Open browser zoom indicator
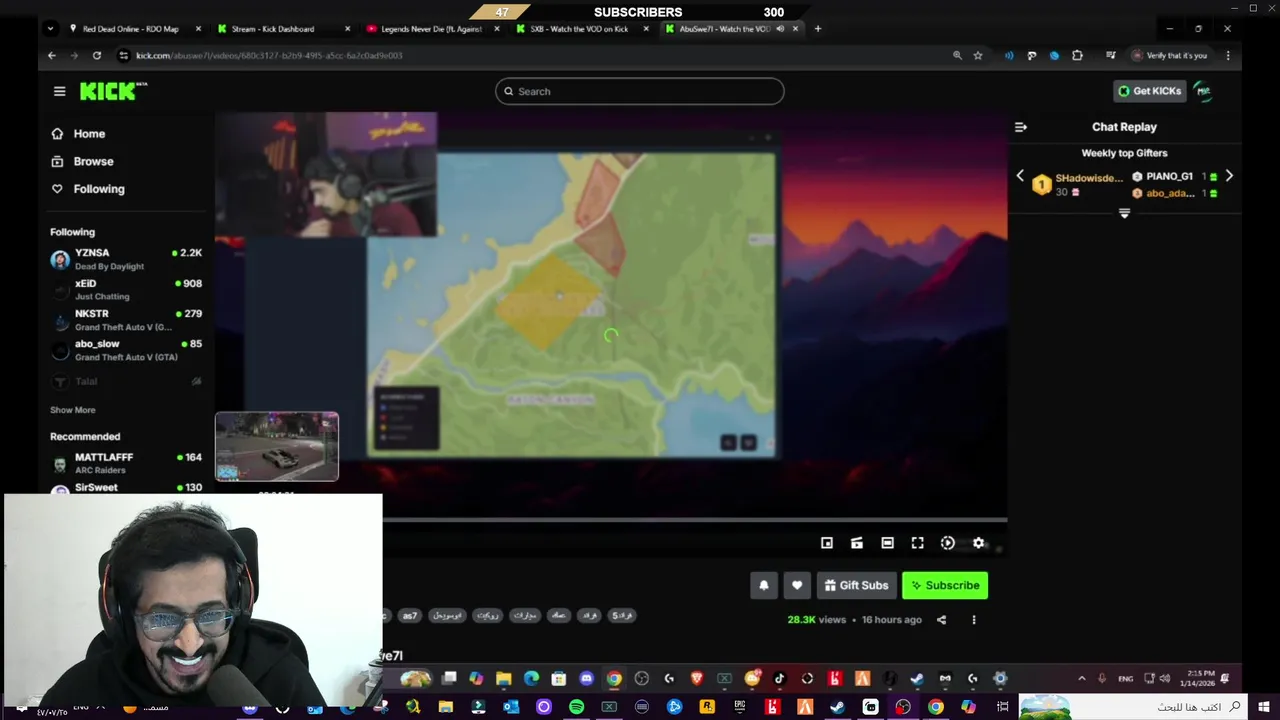This screenshot has height=720, width=1280. point(957,56)
